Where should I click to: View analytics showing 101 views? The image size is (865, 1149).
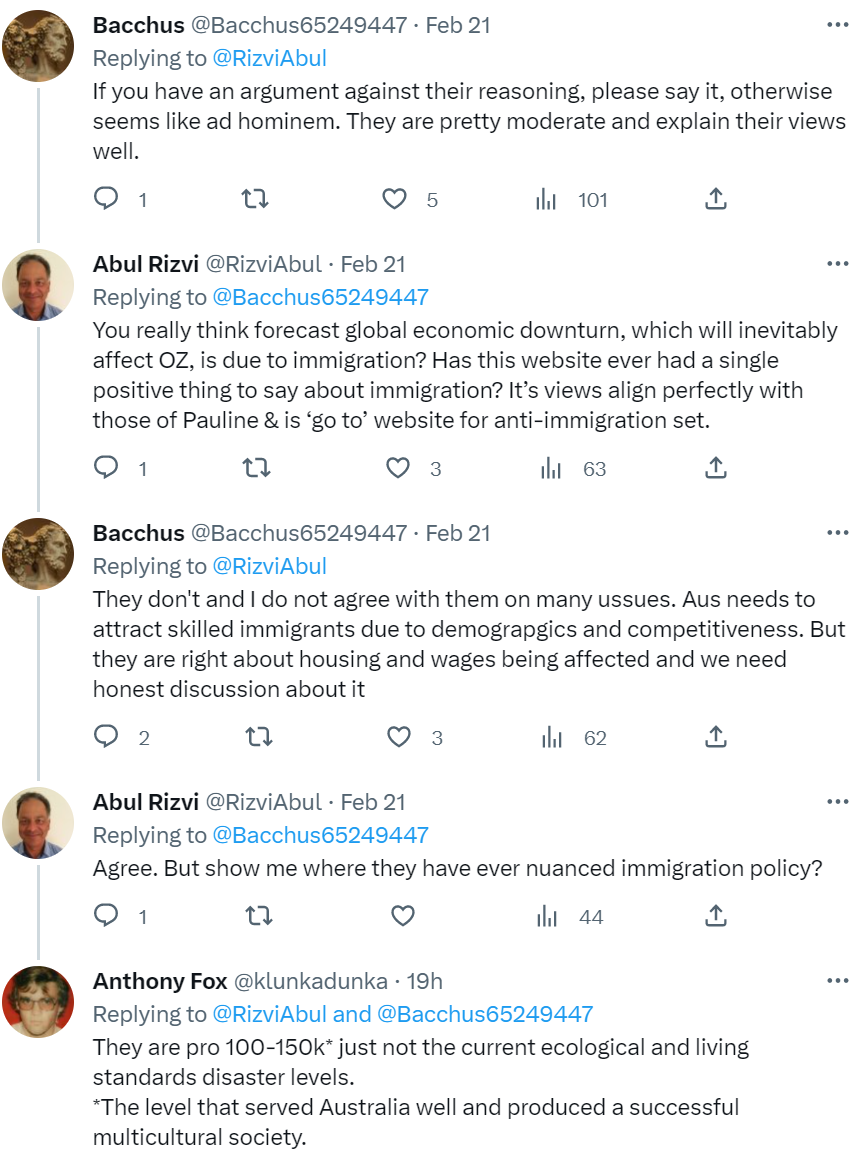tap(546, 199)
